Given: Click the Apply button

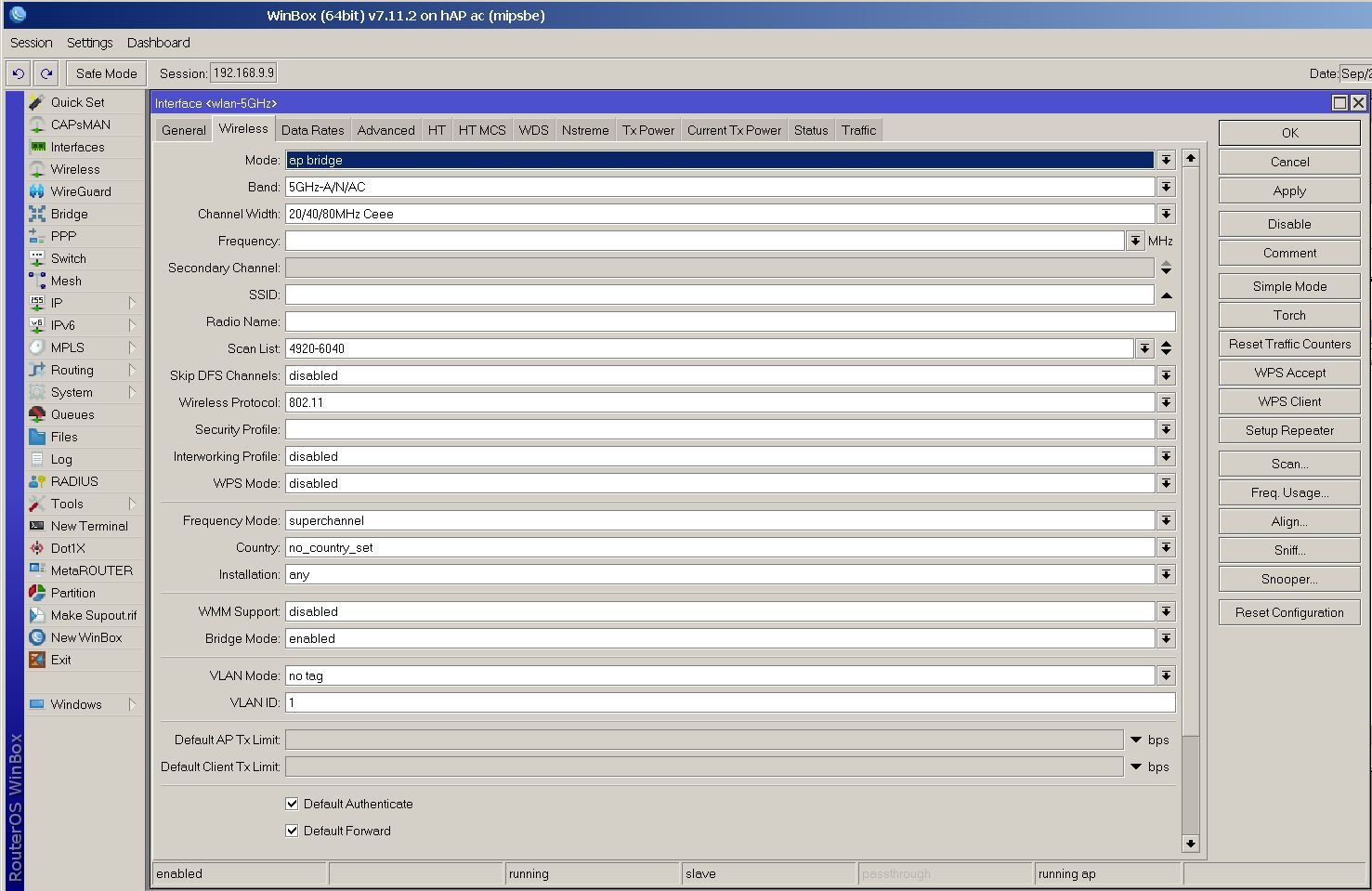Looking at the screenshot, I should tap(1289, 190).
